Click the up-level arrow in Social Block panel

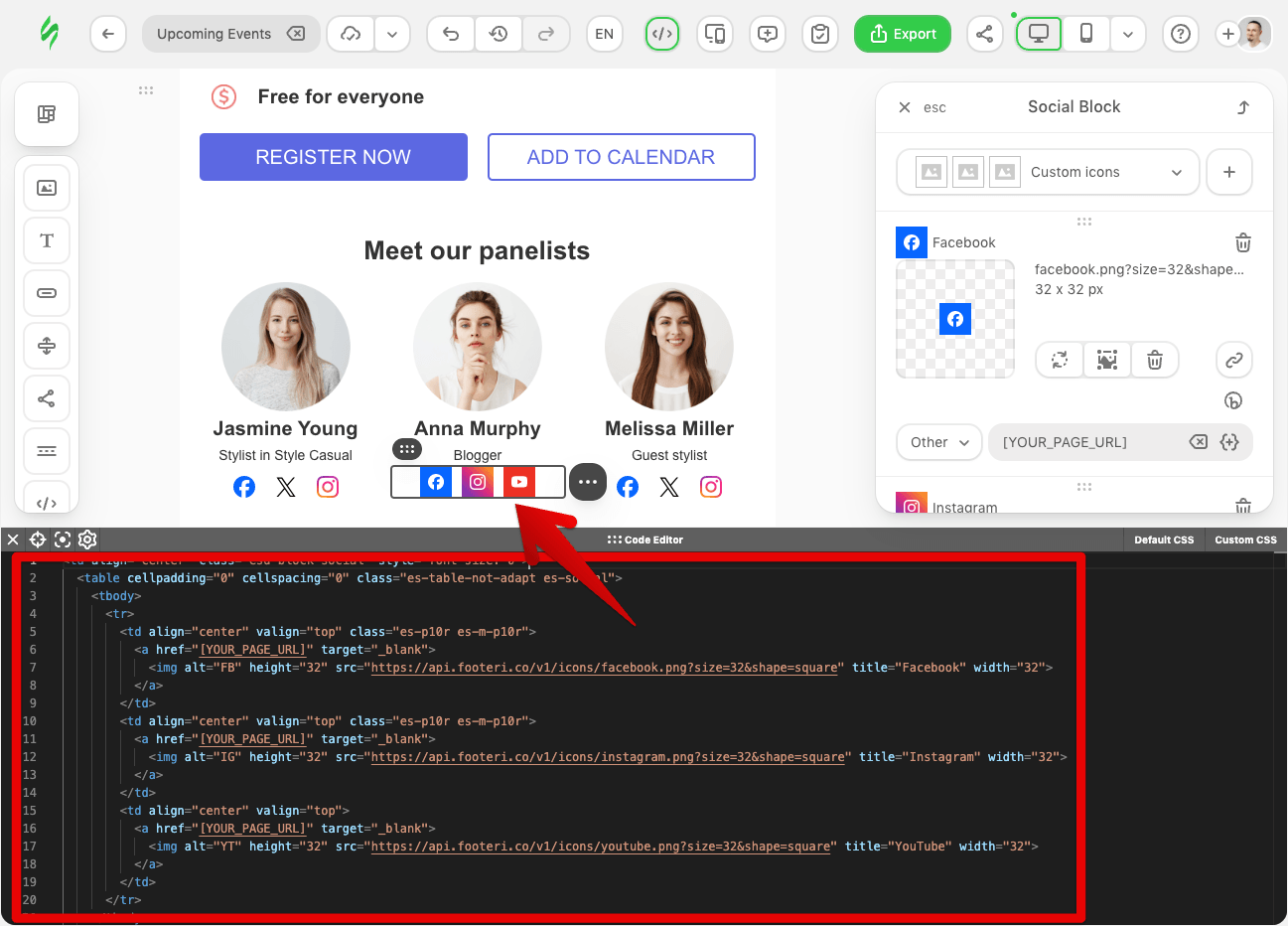click(1243, 107)
